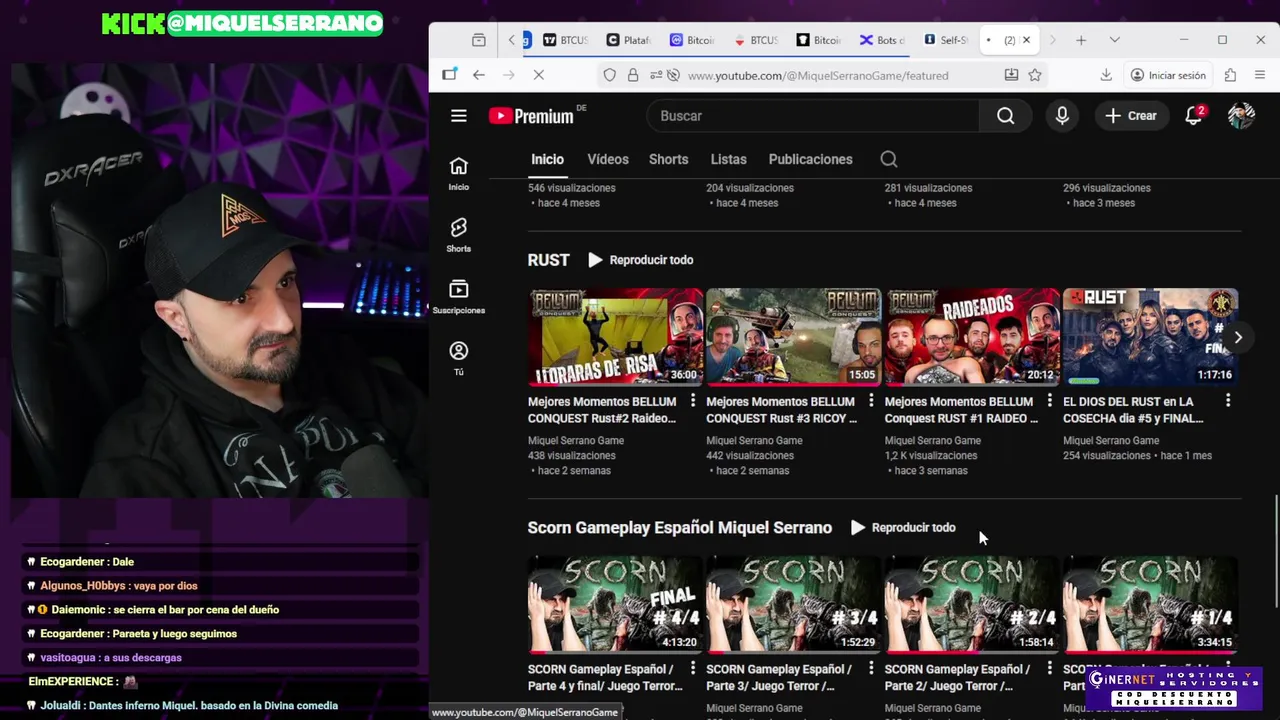Open Shorts in the left sidebar
This screenshot has width=1280, height=720.
point(459,235)
